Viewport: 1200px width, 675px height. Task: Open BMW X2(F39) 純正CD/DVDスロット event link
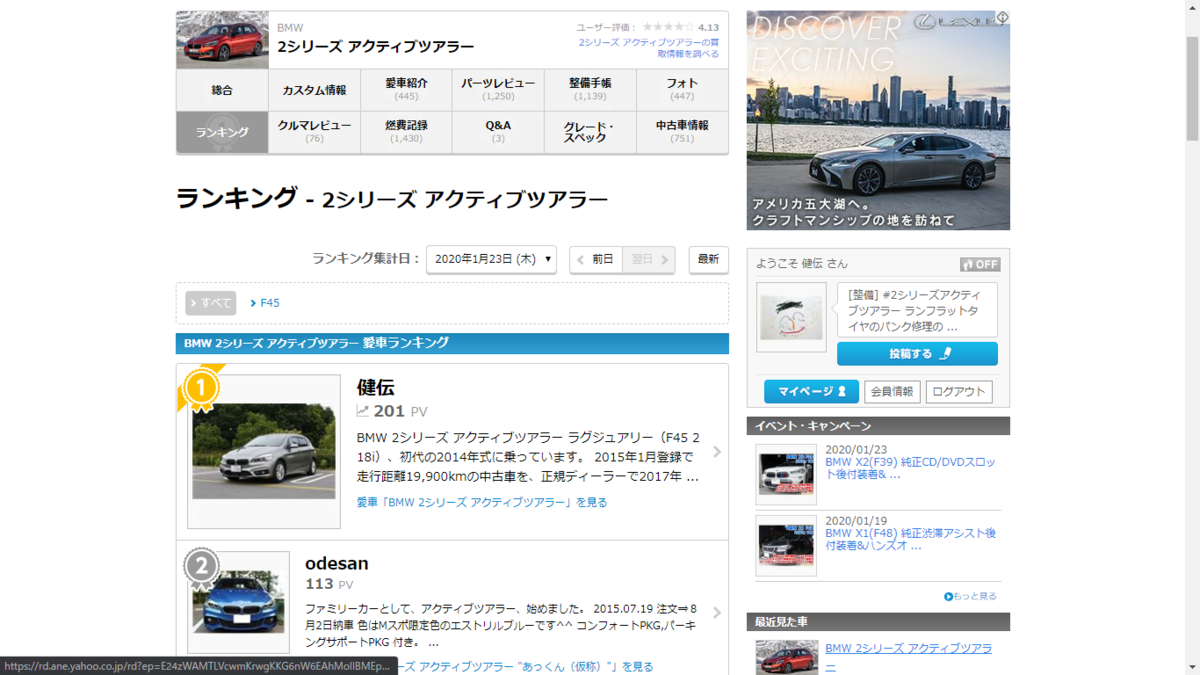911,468
